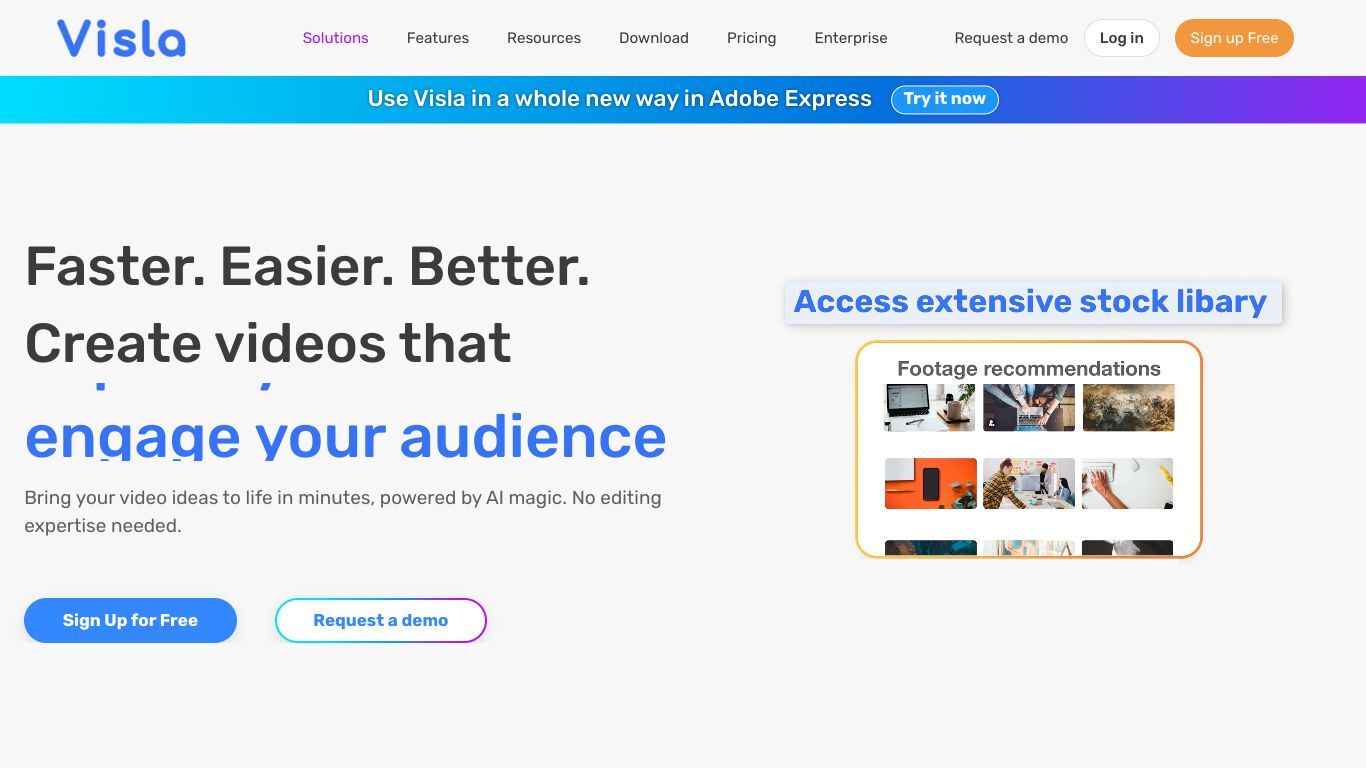
Task: Click the blue Sign Up for Free button
Action: point(130,620)
